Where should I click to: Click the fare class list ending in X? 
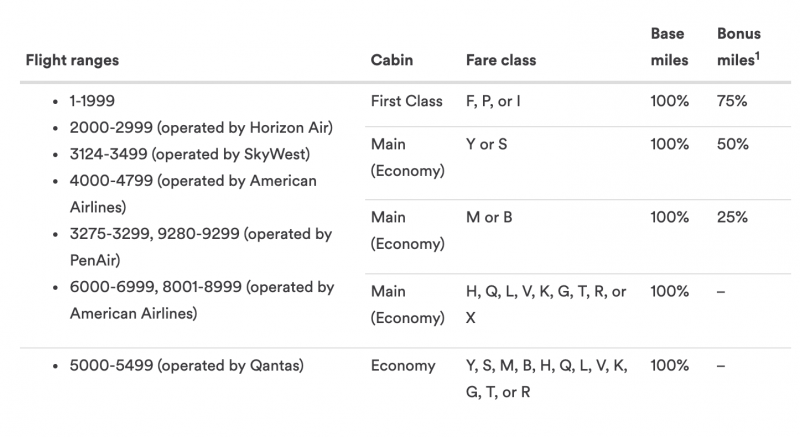(546, 304)
